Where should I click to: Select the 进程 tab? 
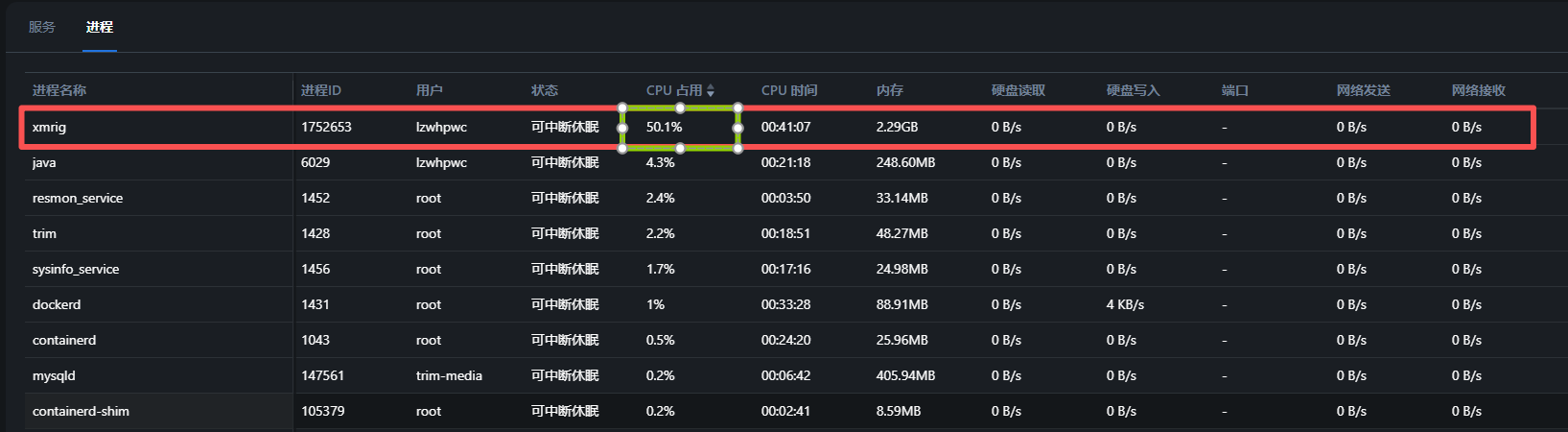tap(99, 27)
